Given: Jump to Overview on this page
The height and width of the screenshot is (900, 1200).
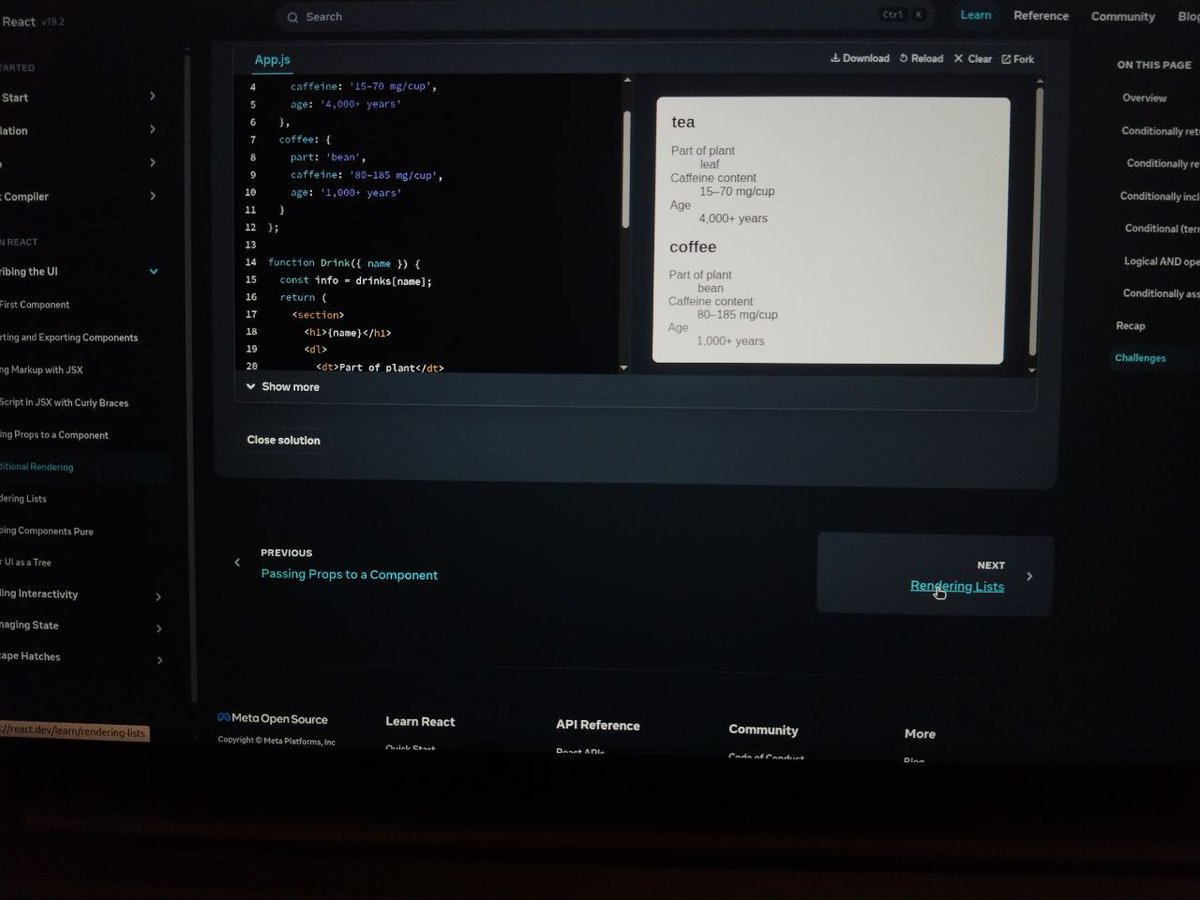Looking at the screenshot, I should click(x=1144, y=98).
